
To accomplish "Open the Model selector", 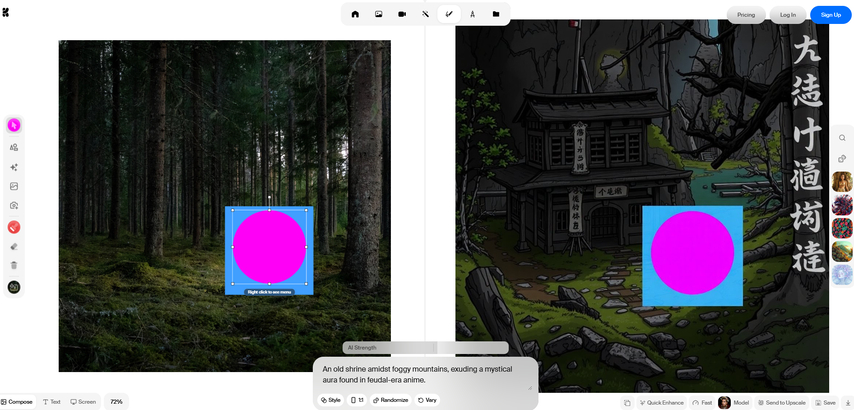I will 734,402.
